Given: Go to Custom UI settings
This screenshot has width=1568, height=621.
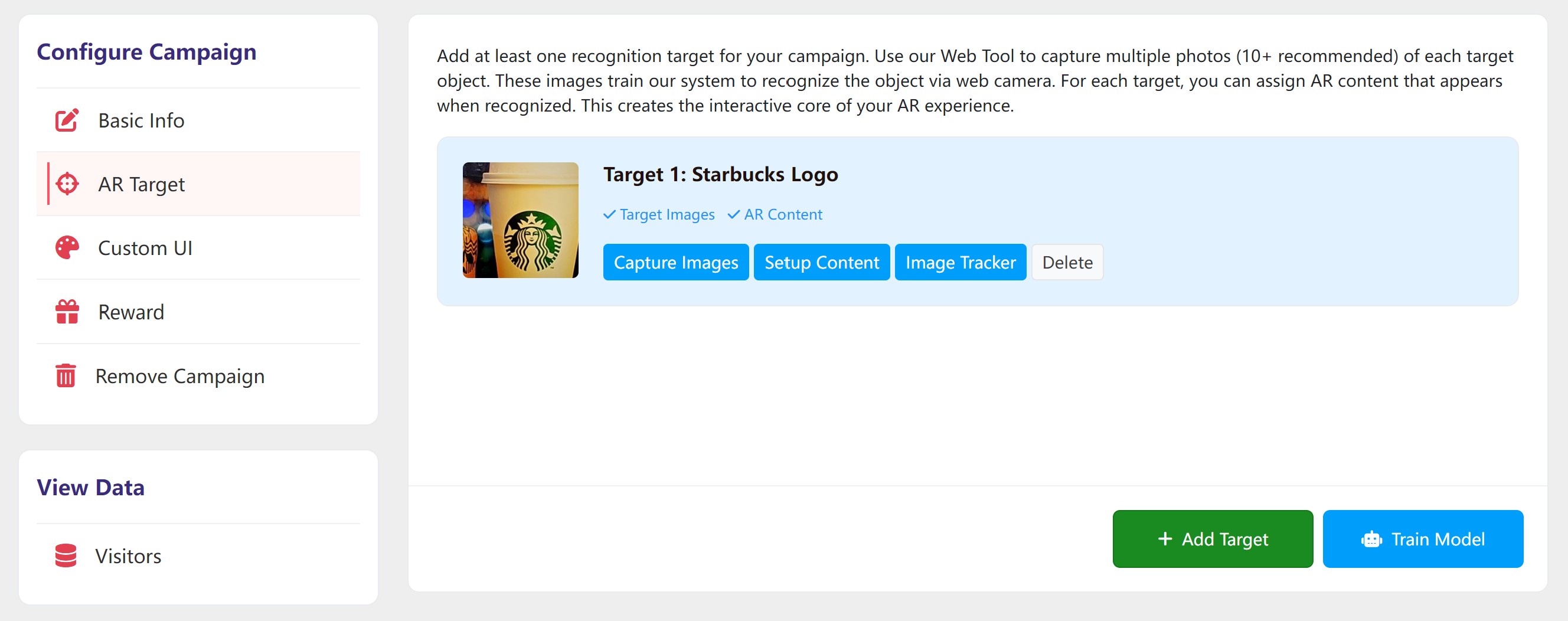Looking at the screenshot, I should point(198,248).
